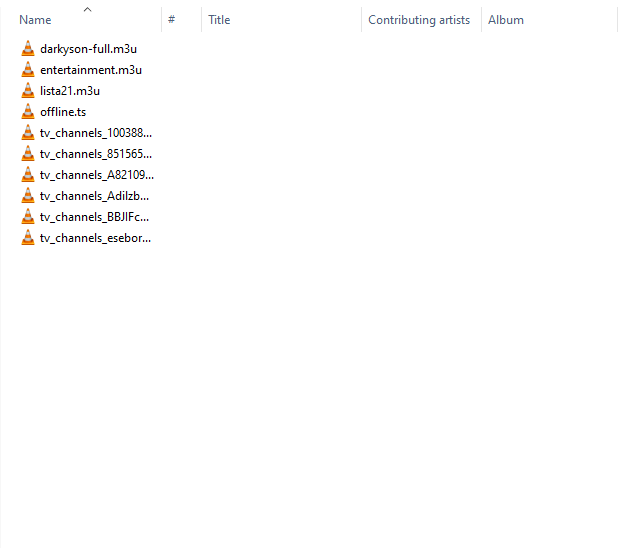
Task: Select the cone icon for tv_channels_BBJlFc
Action: [x=28, y=216]
